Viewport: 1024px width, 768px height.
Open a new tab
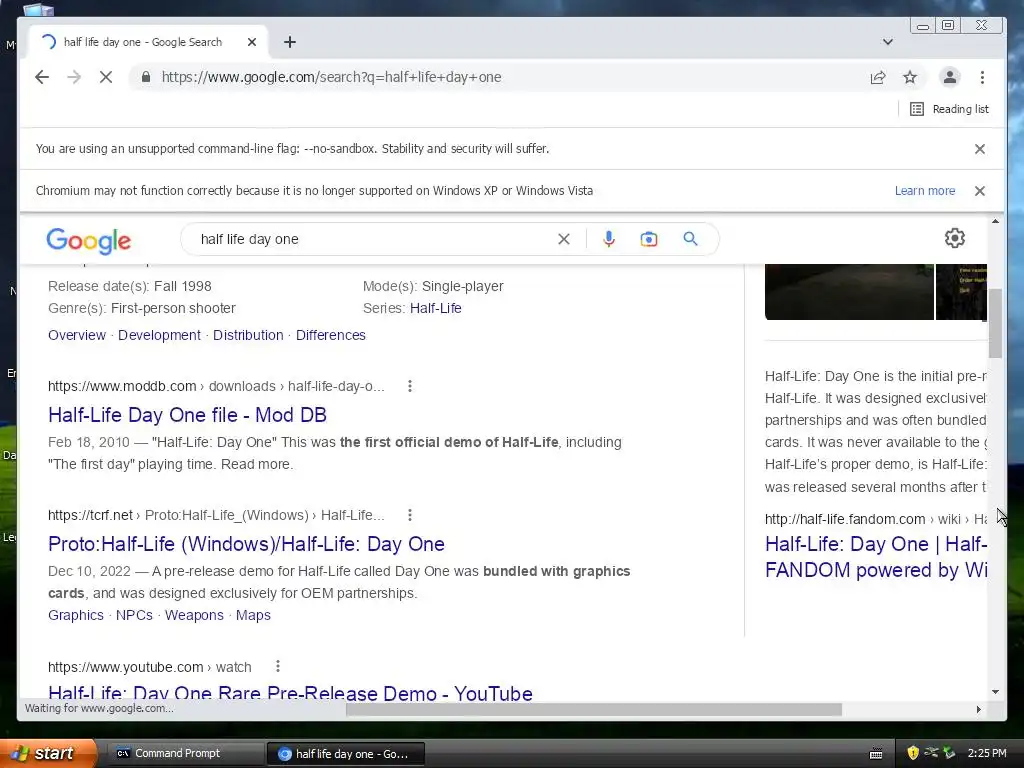pos(290,42)
